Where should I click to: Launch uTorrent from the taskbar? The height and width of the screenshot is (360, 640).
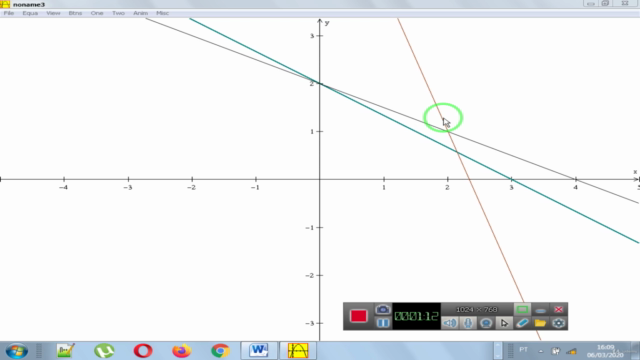click(x=104, y=351)
